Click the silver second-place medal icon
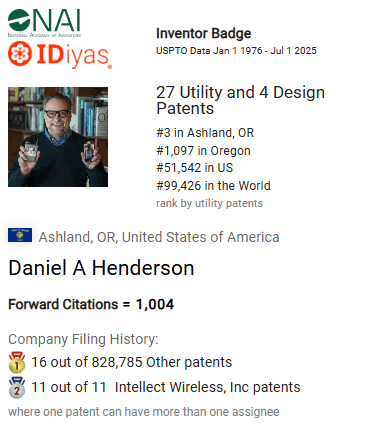Viewport: 385px width, 423px height. (17, 387)
